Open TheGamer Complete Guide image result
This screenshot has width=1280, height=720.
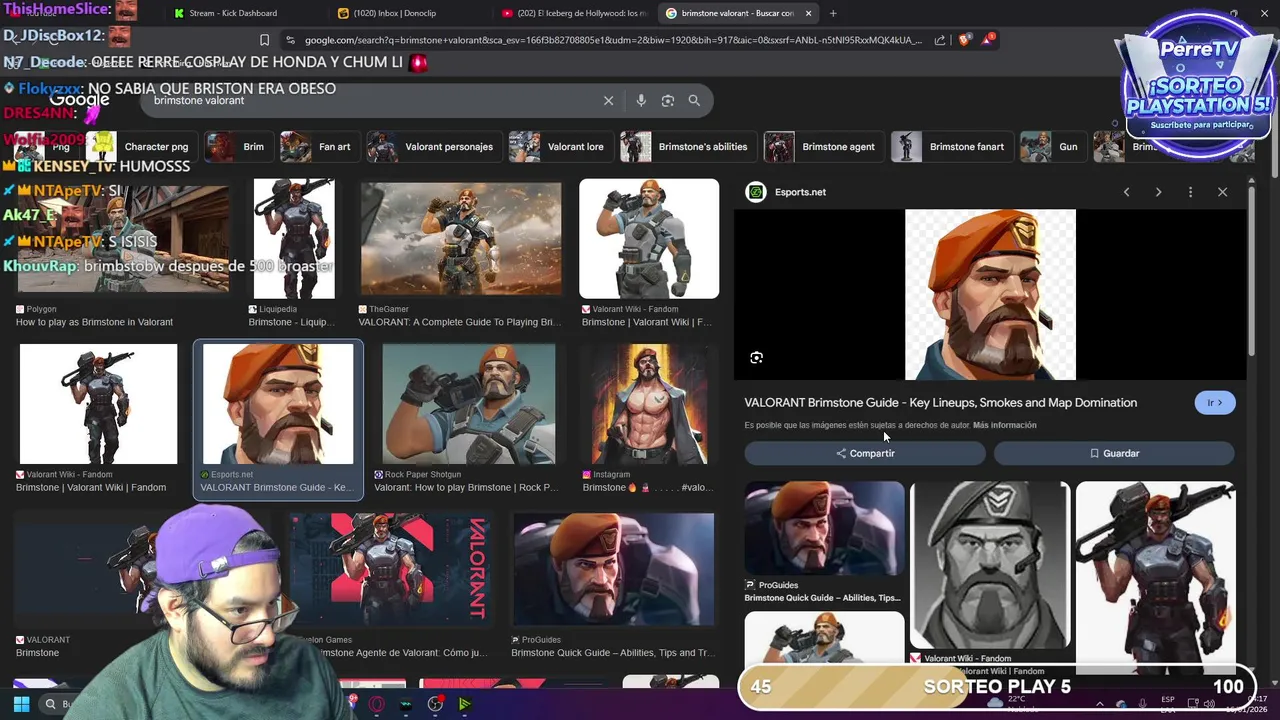click(461, 239)
